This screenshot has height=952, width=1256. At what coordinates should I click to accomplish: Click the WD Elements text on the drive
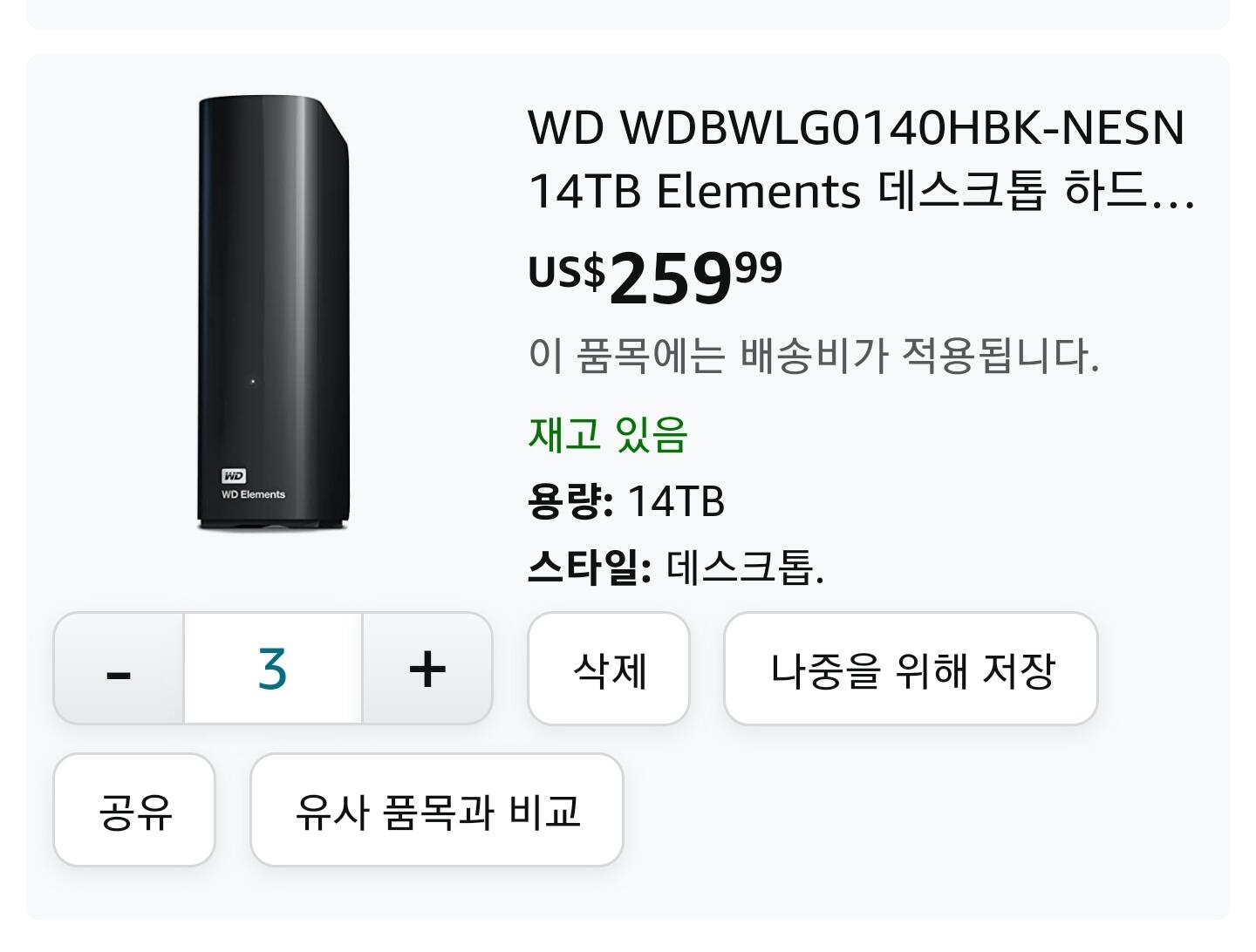pyautogui.click(x=253, y=494)
